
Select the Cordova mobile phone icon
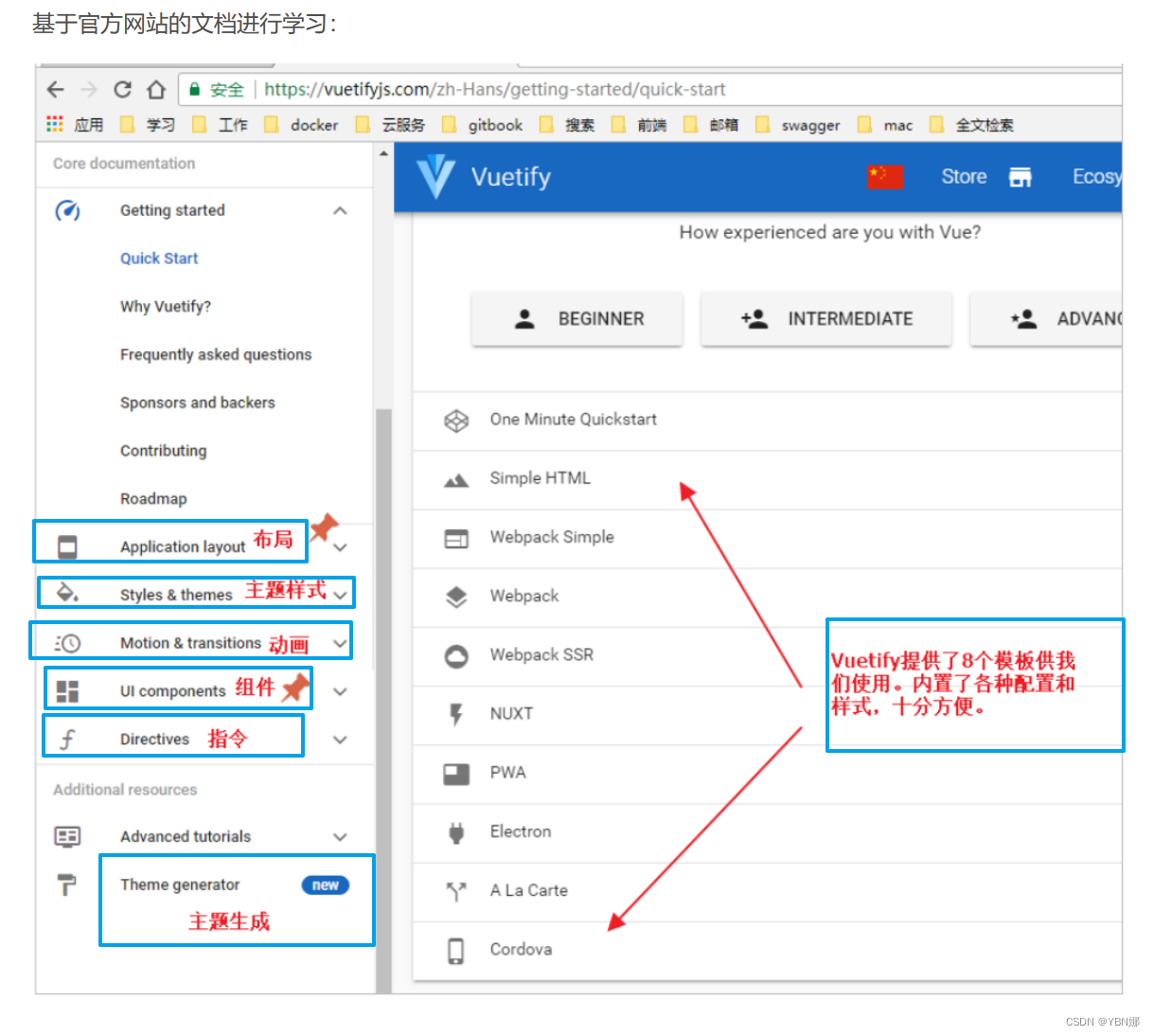(456, 949)
